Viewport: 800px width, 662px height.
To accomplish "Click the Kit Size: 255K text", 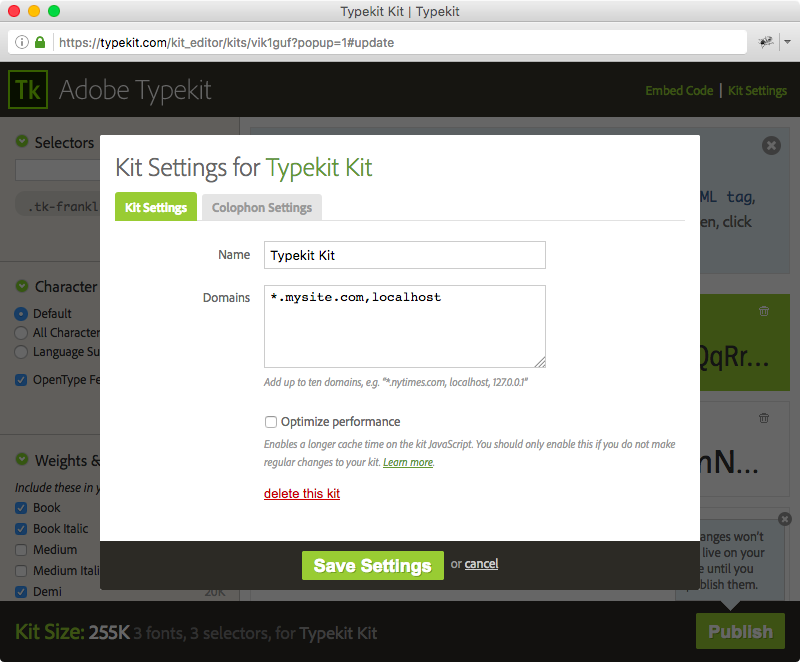I will tap(72, 632).
